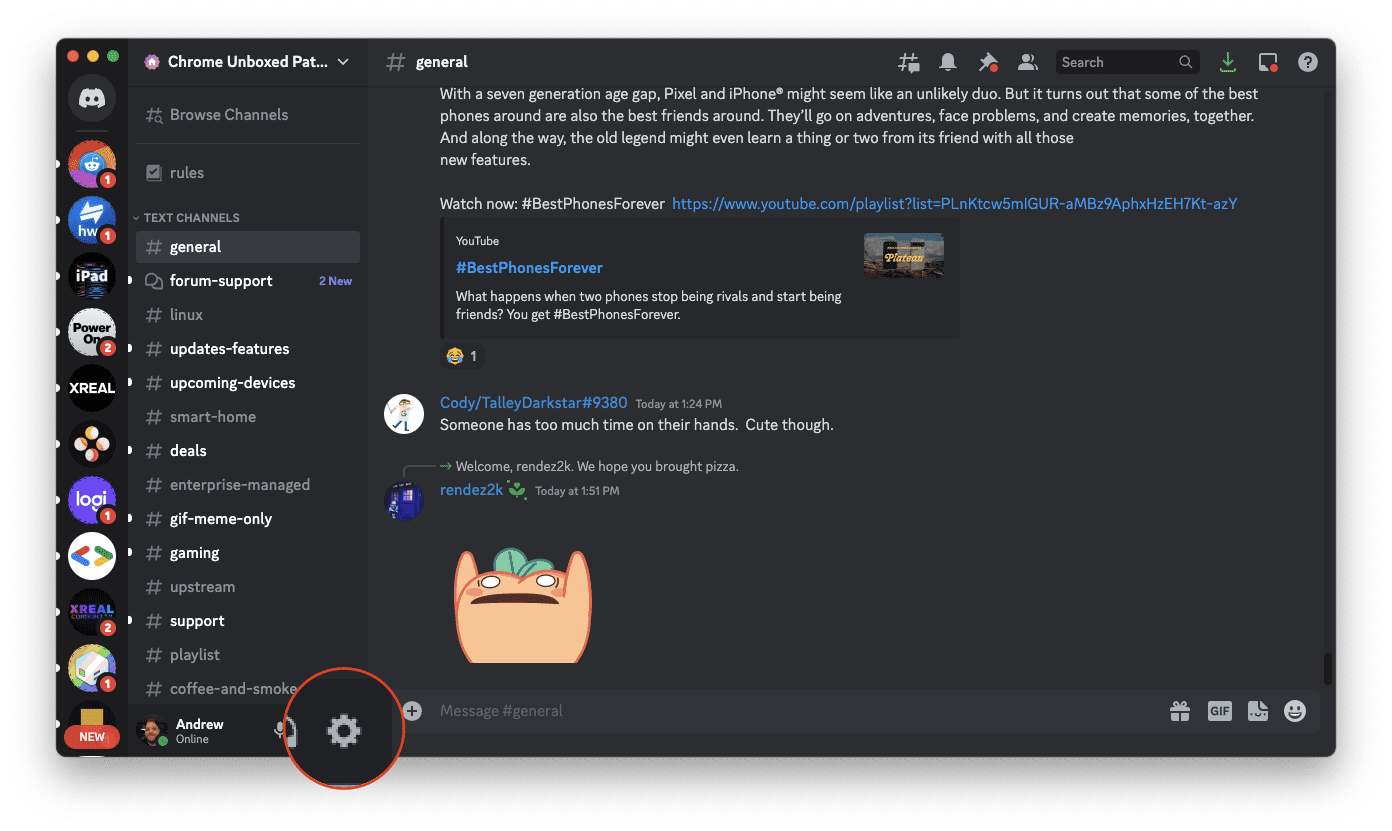Viewport: 1392px width, 831px height.
Task: Click the Search field
Action: 1126,62
